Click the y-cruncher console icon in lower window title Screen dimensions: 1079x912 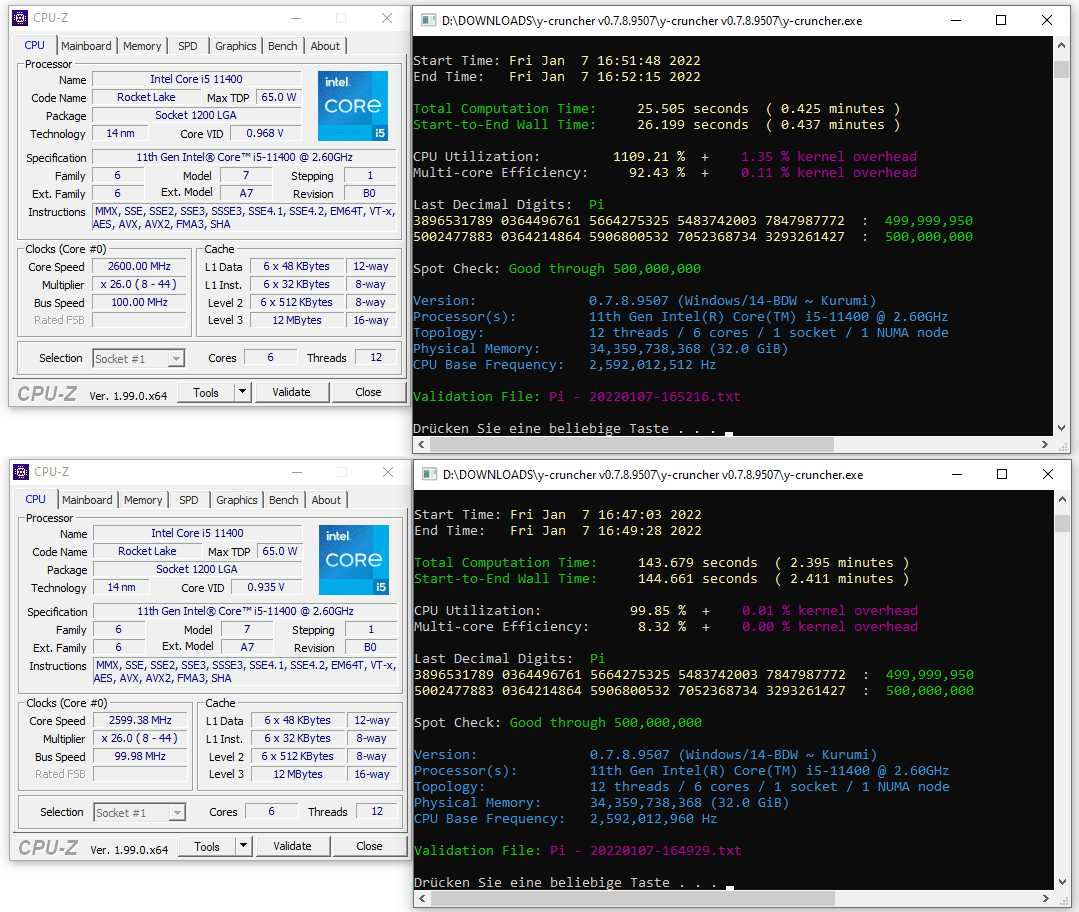click(429, 474)
